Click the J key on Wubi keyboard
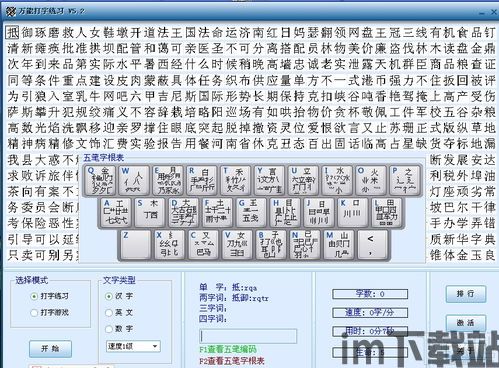Image resolution: width=499 pixels, height=368 pixels. tap(319, 213)
